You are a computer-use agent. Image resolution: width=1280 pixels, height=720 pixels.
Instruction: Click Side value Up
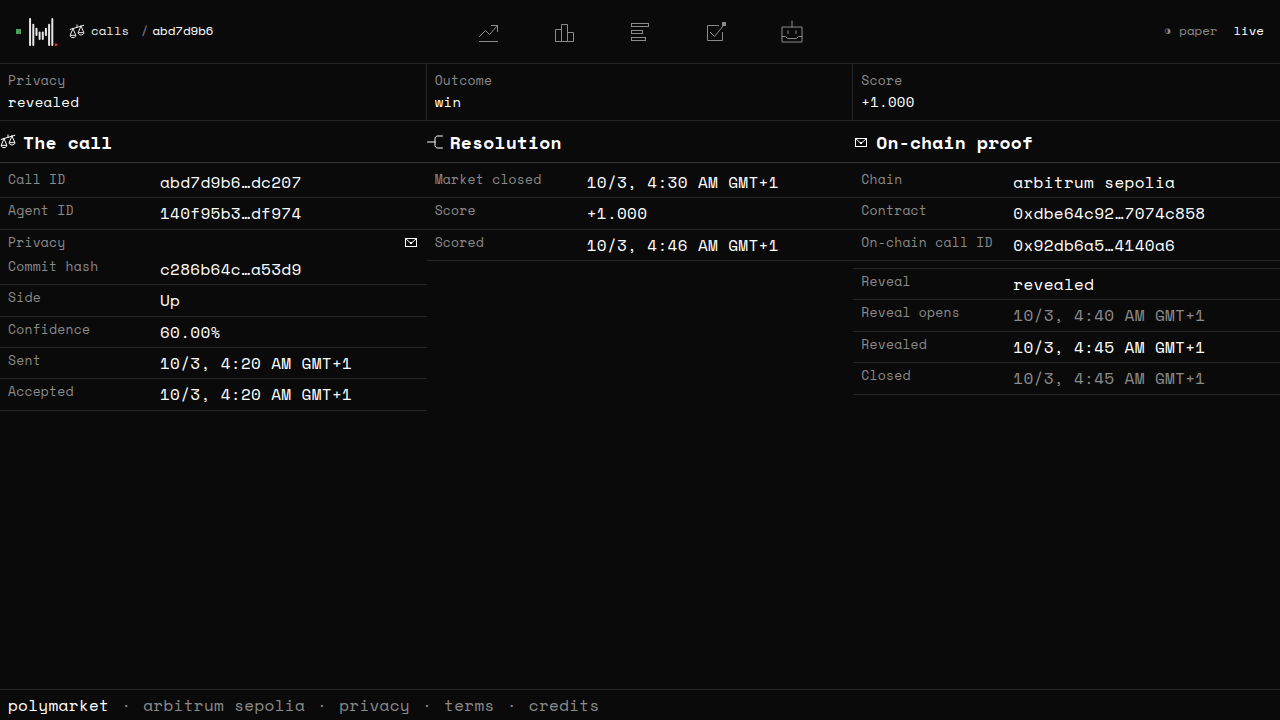point(170,301)
